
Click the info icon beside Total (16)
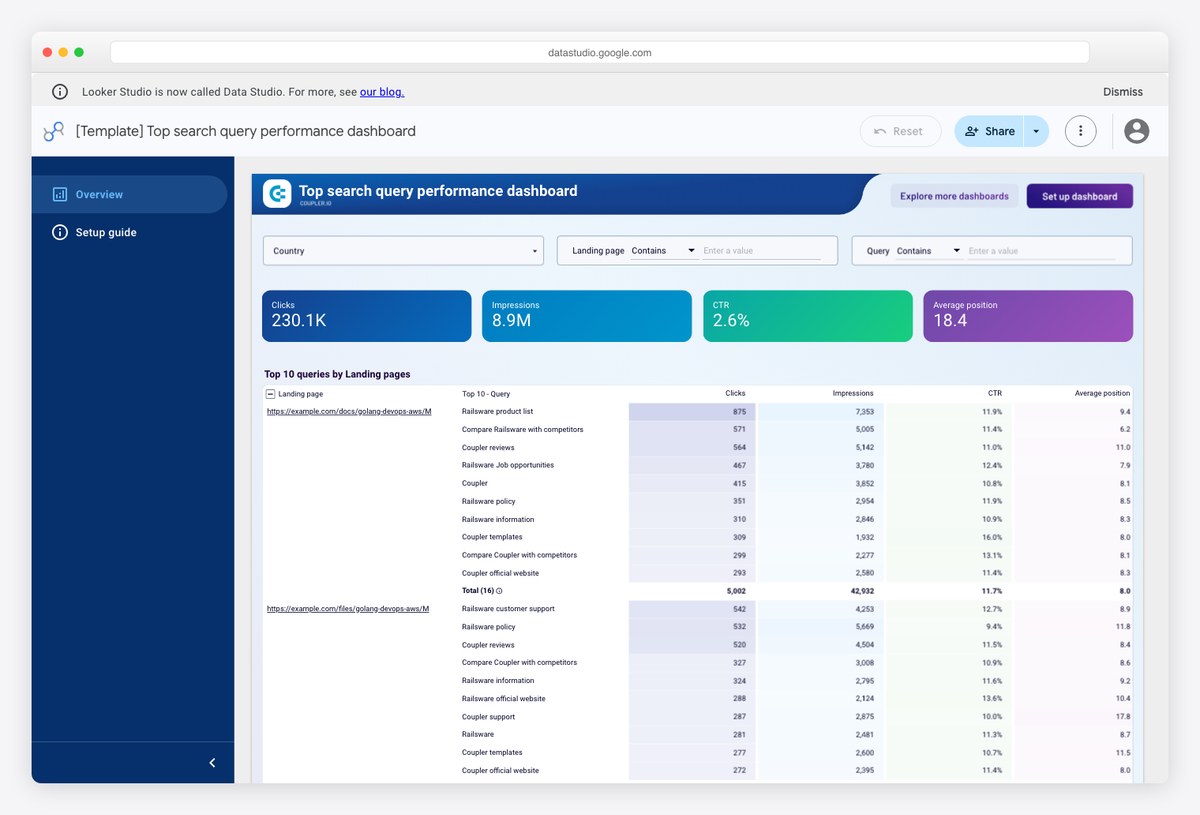[499, 591]
